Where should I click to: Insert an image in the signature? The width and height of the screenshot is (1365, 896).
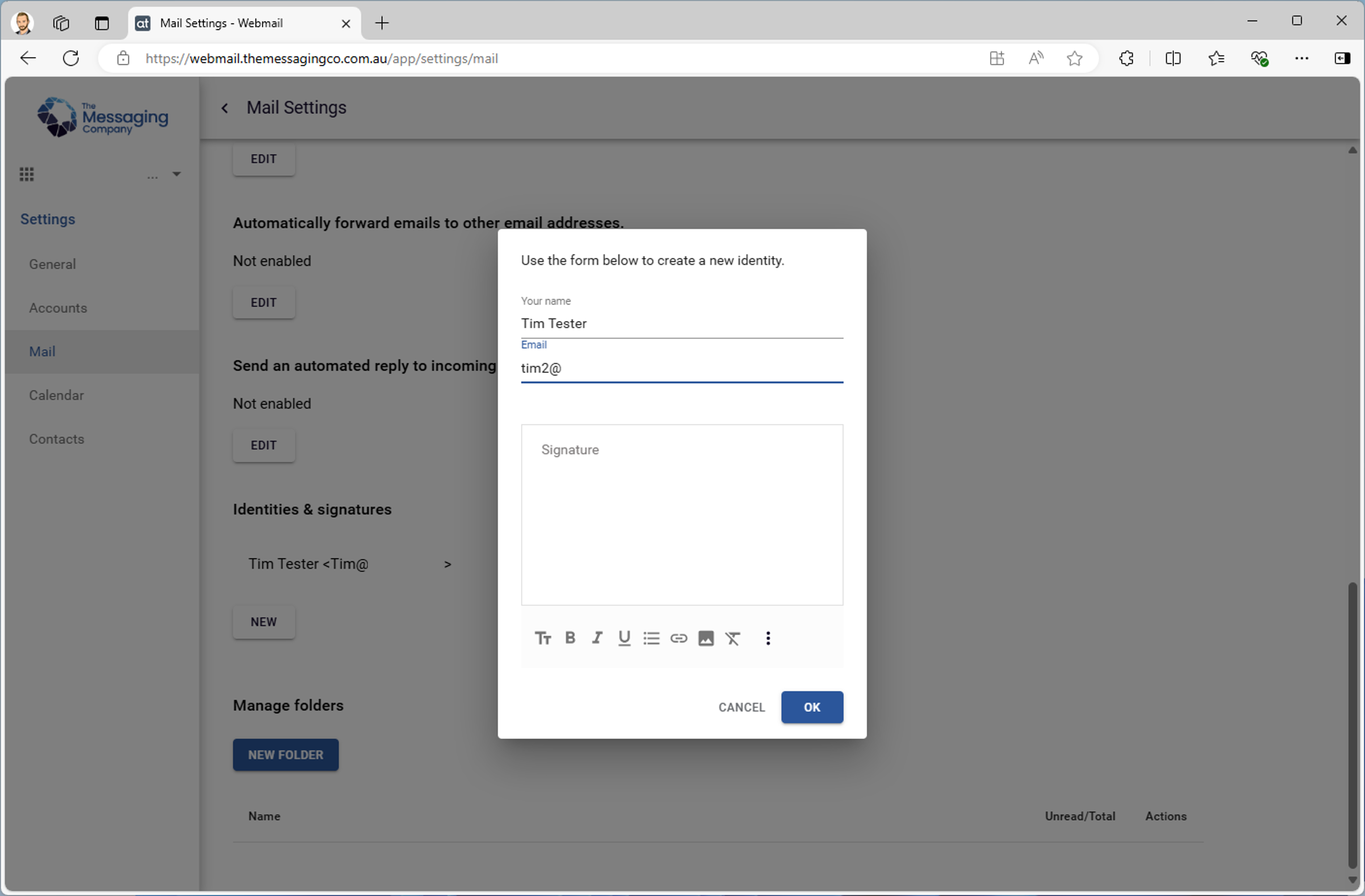(x=706, y=639)
